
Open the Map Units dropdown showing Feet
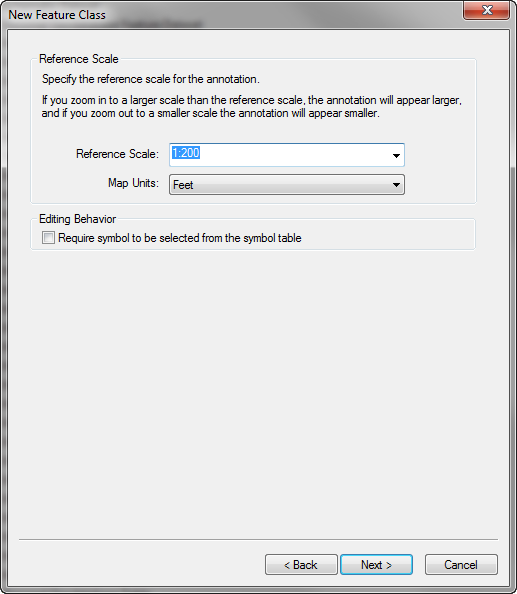pyautogui.click(x=287, y=184)
